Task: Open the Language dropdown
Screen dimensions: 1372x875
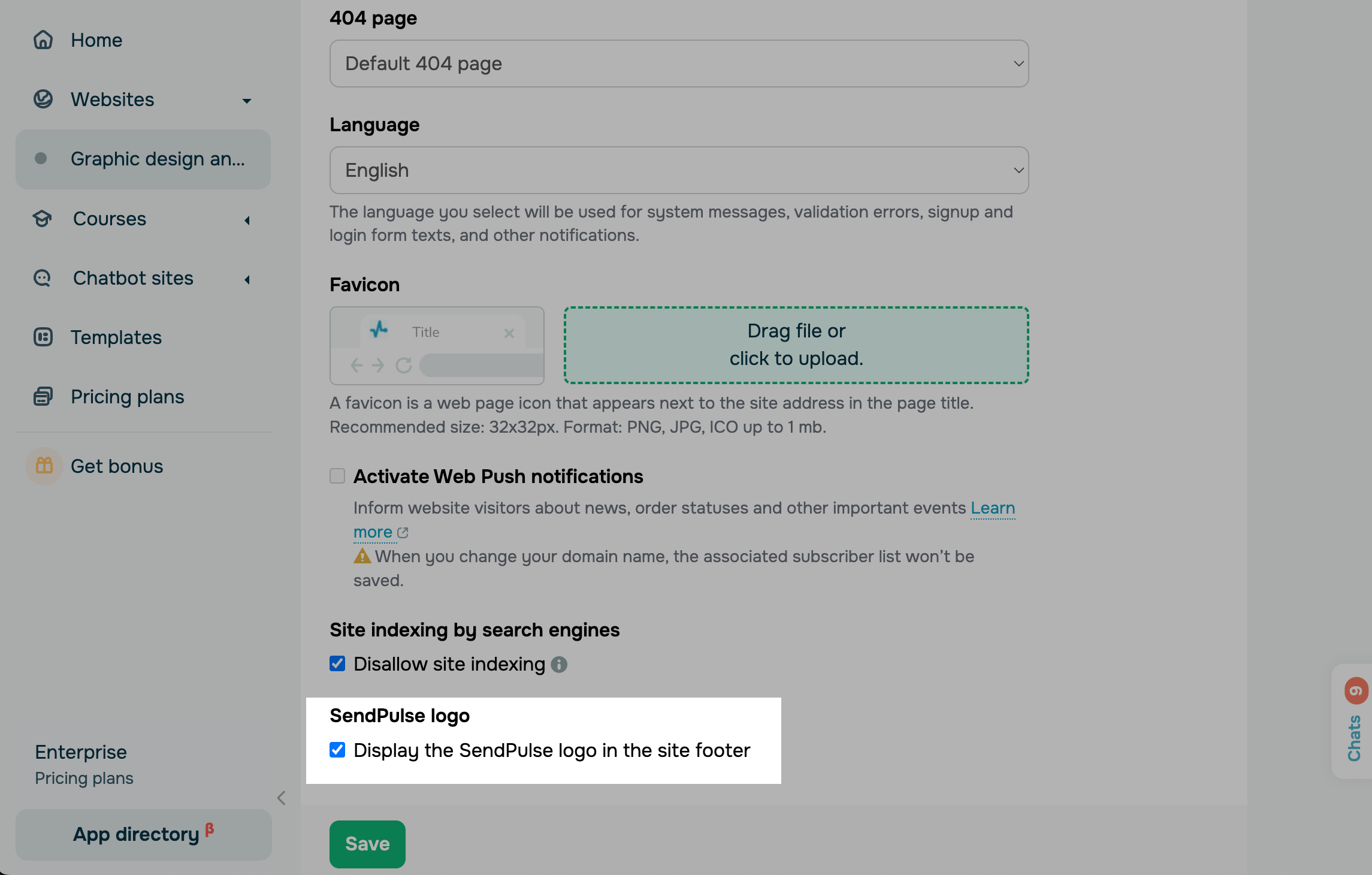Action: click(x=679, y=170)
